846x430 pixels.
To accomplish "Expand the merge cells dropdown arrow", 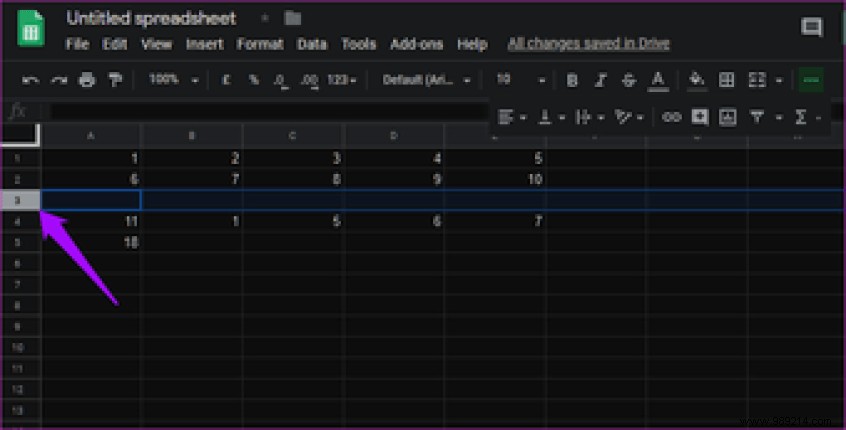I will [779, 81].
